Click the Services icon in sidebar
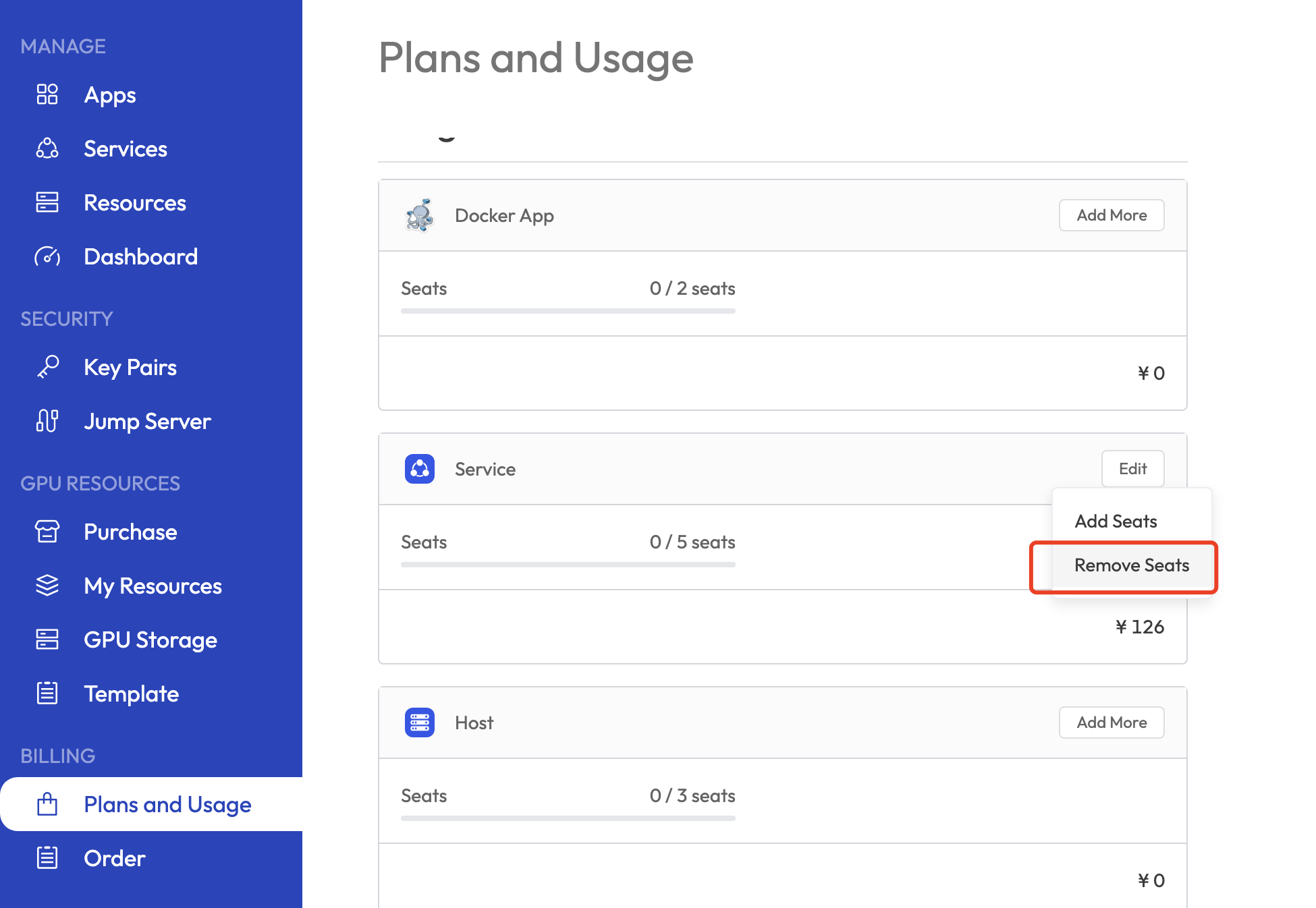This screenshot has height=908, width=1316. pos(47,148)
